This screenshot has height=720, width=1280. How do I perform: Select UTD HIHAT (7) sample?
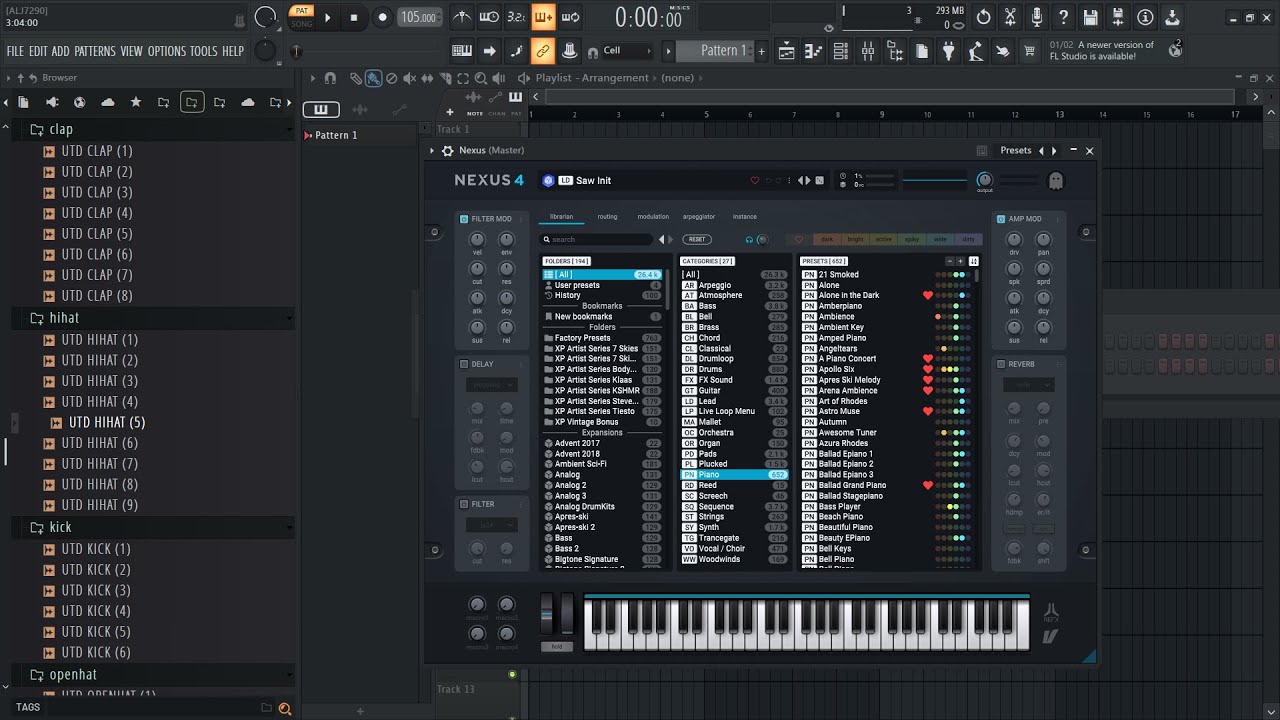click(100, 464)
